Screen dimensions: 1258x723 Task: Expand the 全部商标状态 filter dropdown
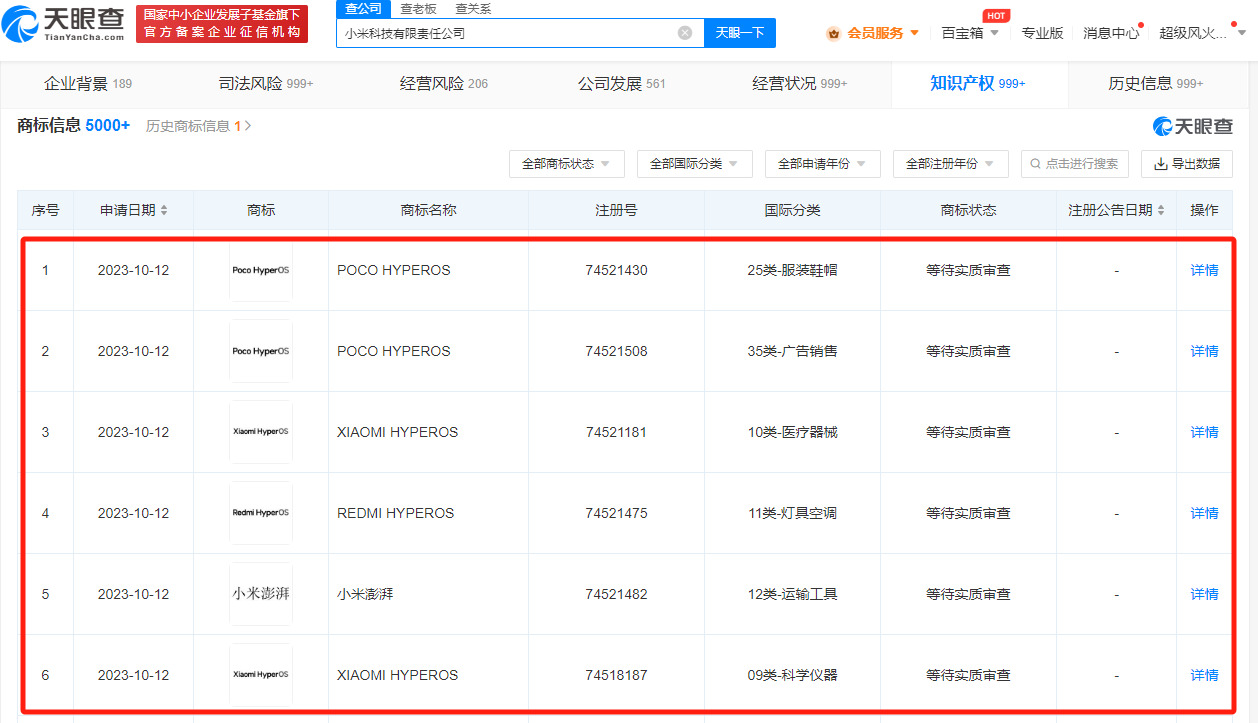[x=567, y=164]
